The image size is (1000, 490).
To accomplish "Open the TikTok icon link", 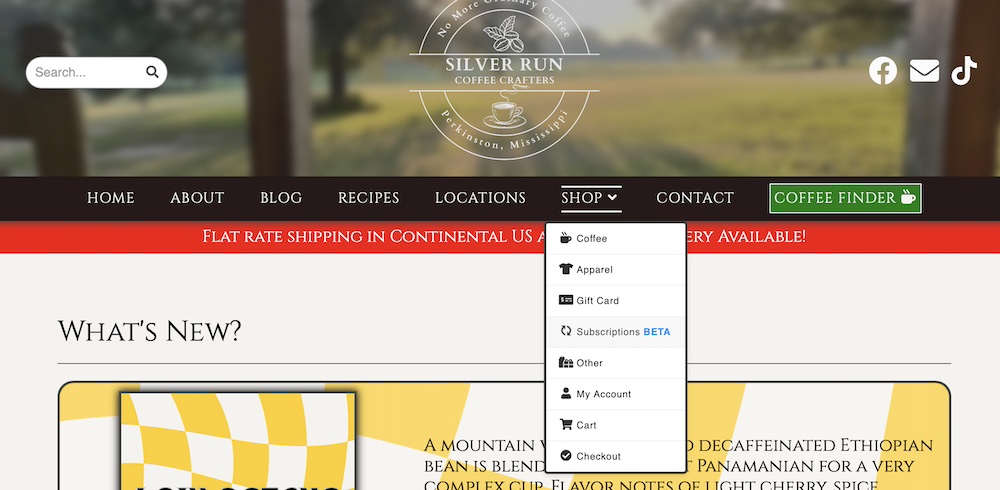I will click(x=964, y=71).
